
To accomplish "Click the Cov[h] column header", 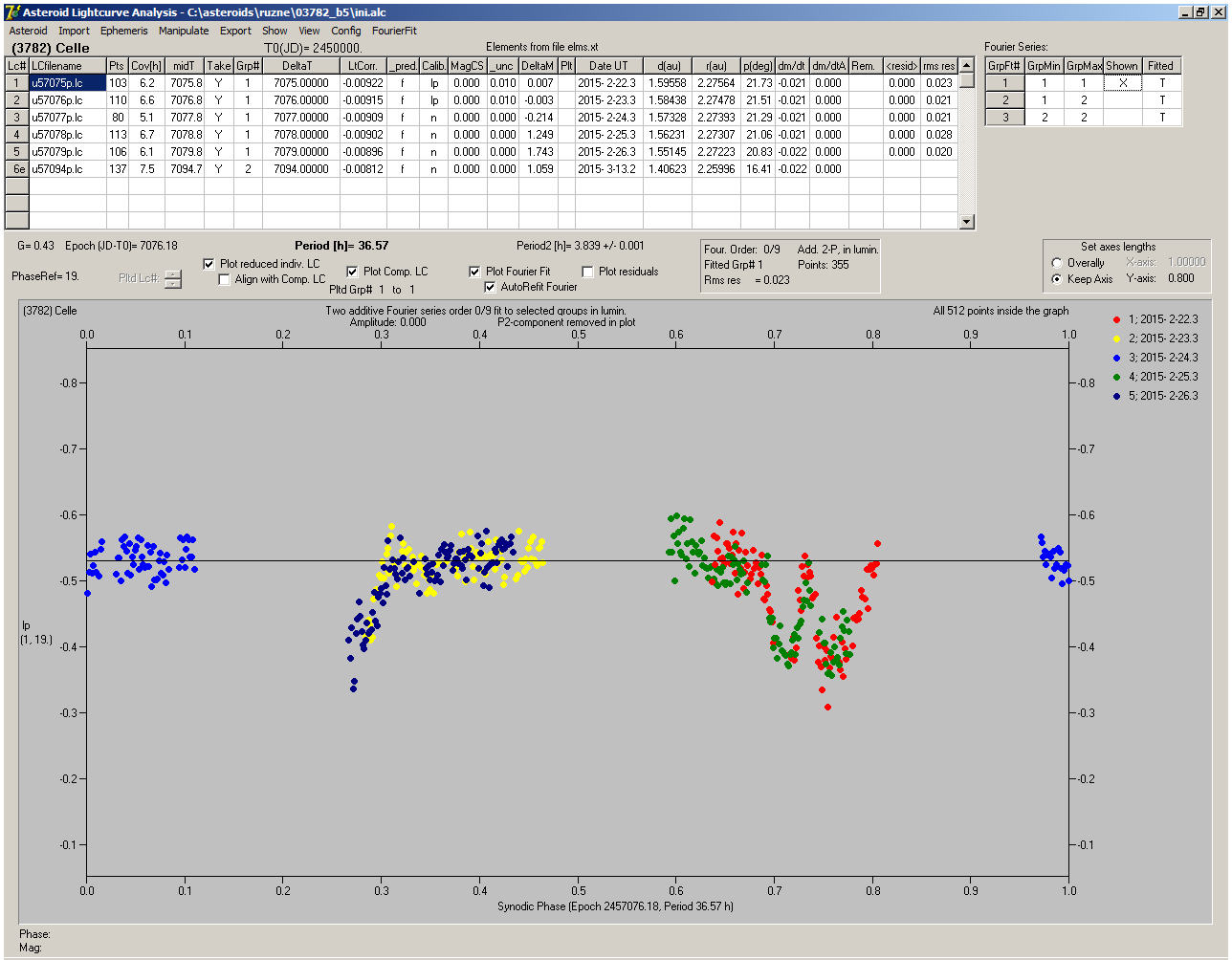I will 147,66.
